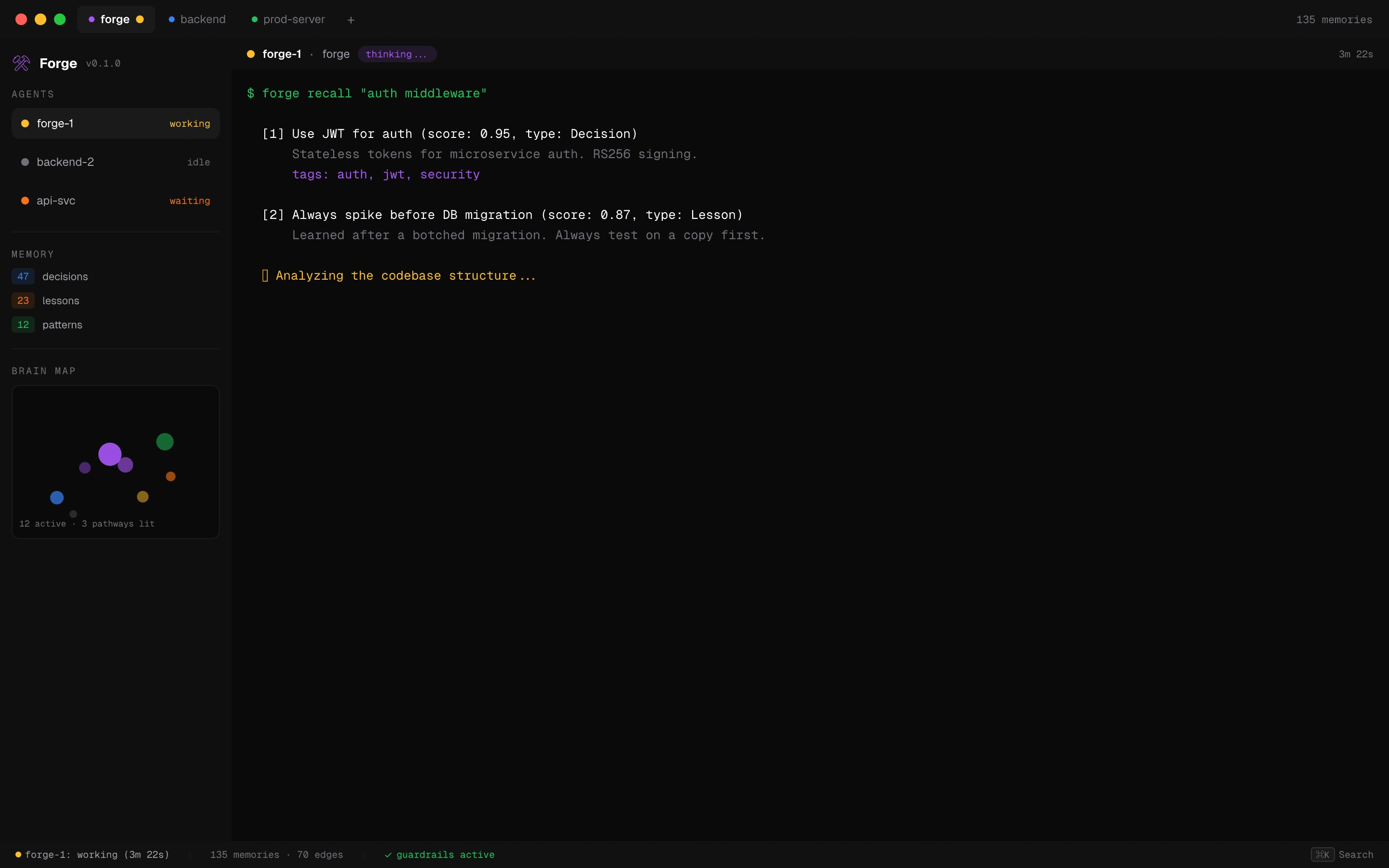The height and width of the screenshot is (868, 1389).
Task: Open search via the ⌘K icon
Action: pyautogui.click(x=1323, y=855)
